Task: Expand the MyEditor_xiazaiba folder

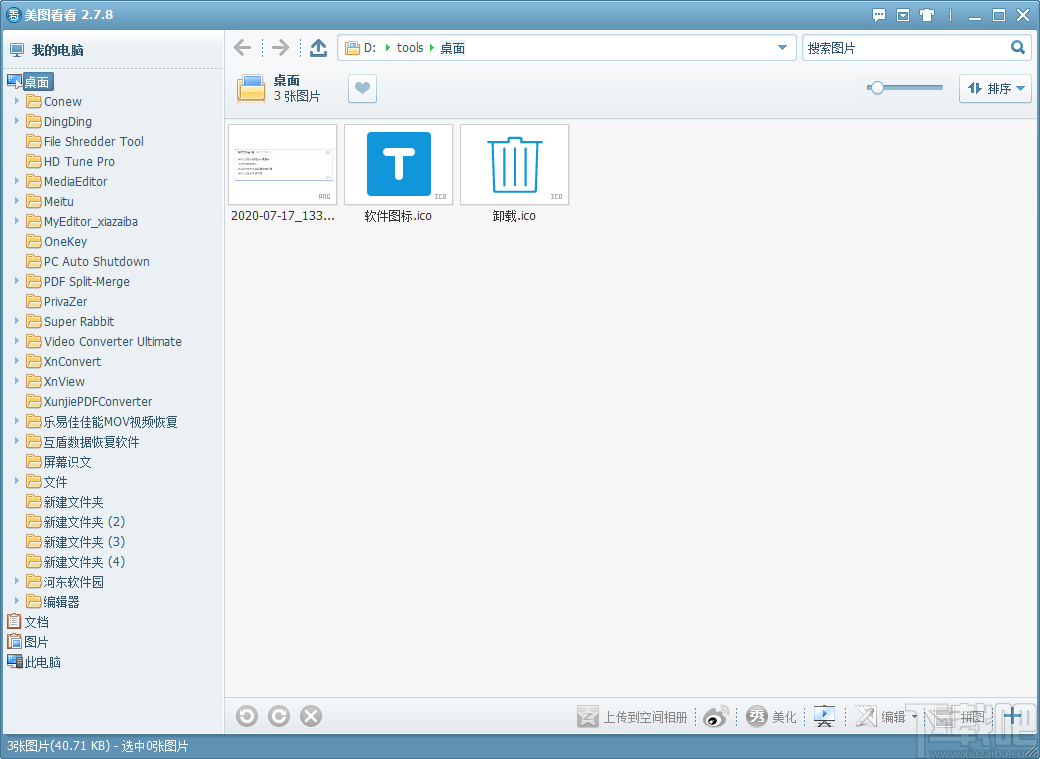Action: pos(17,220)
